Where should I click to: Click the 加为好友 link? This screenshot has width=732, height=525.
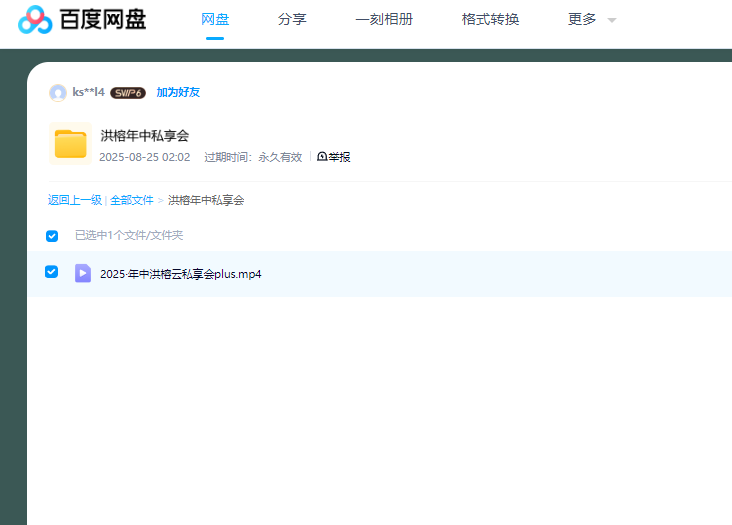(178, 92)
